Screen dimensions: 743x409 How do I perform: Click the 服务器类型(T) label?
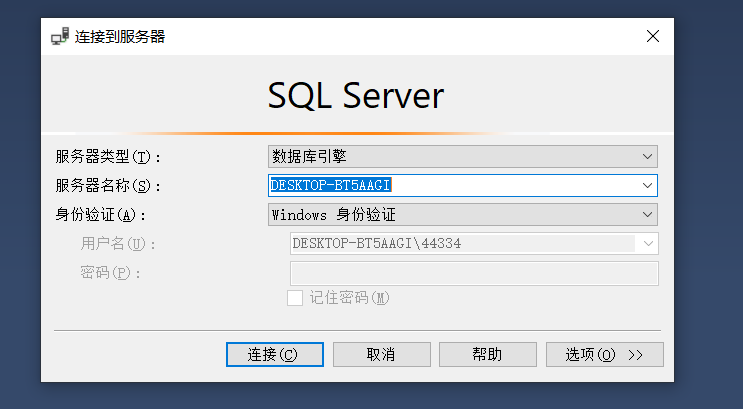tap(108, 156)
